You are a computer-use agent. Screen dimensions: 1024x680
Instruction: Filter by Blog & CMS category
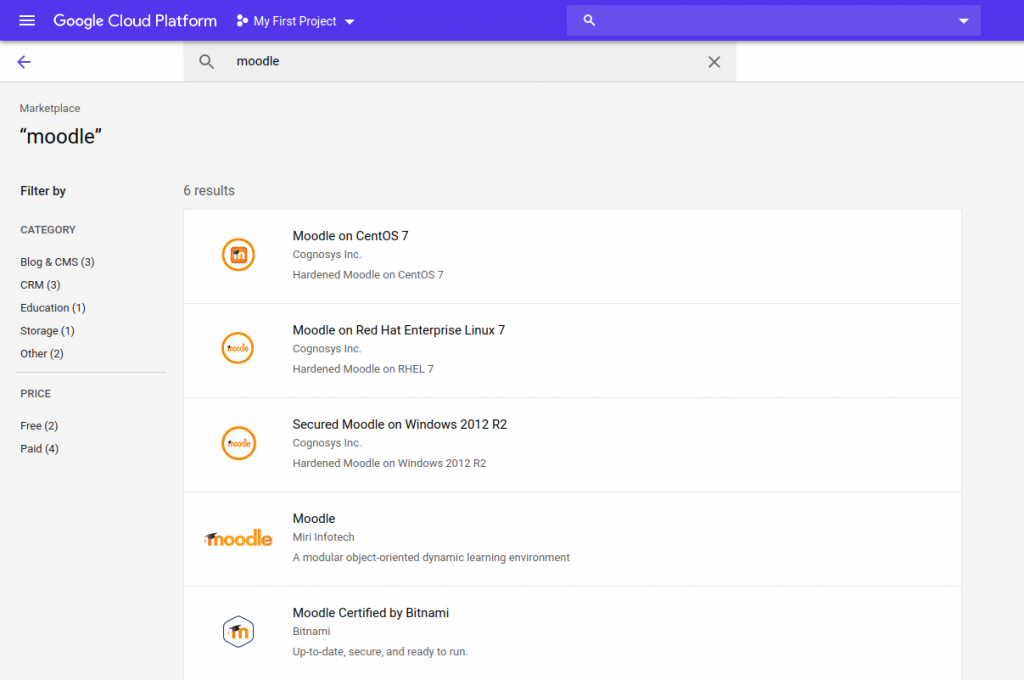click(57, 262)
